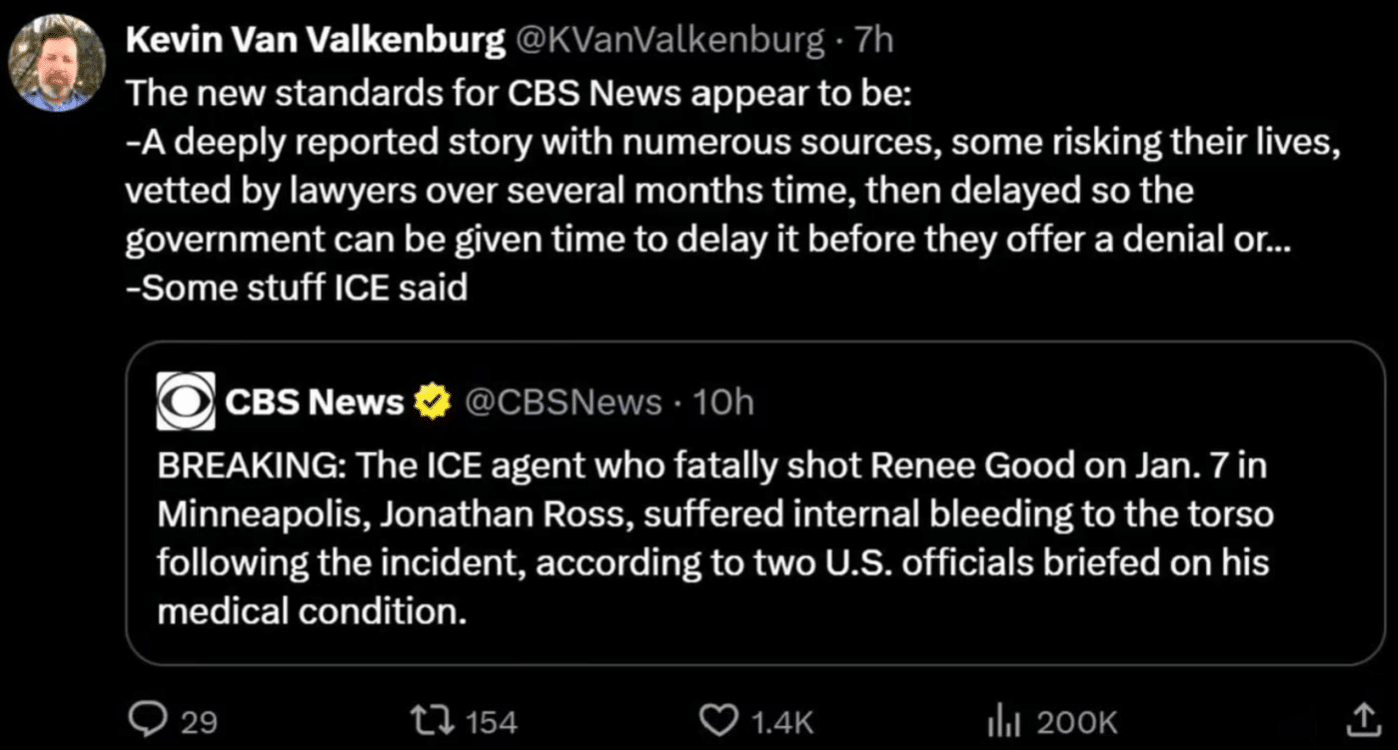Visit the @KVanValkenburg handle
1398x750 pixels.
click(670, 40)
